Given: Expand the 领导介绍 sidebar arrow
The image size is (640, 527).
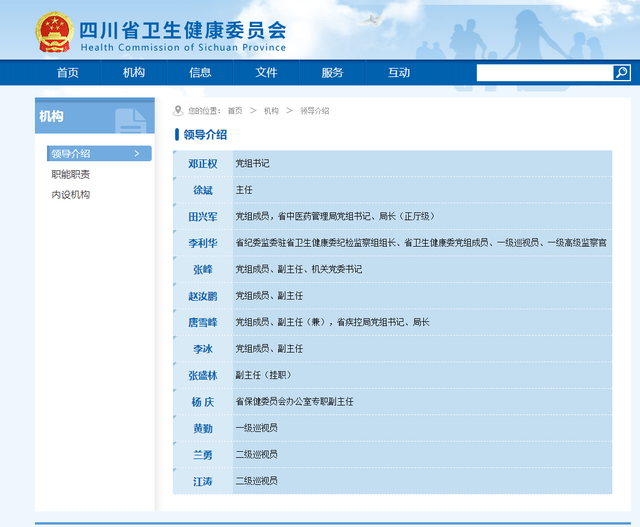Looking at the screenshot, I should [137, 154].
